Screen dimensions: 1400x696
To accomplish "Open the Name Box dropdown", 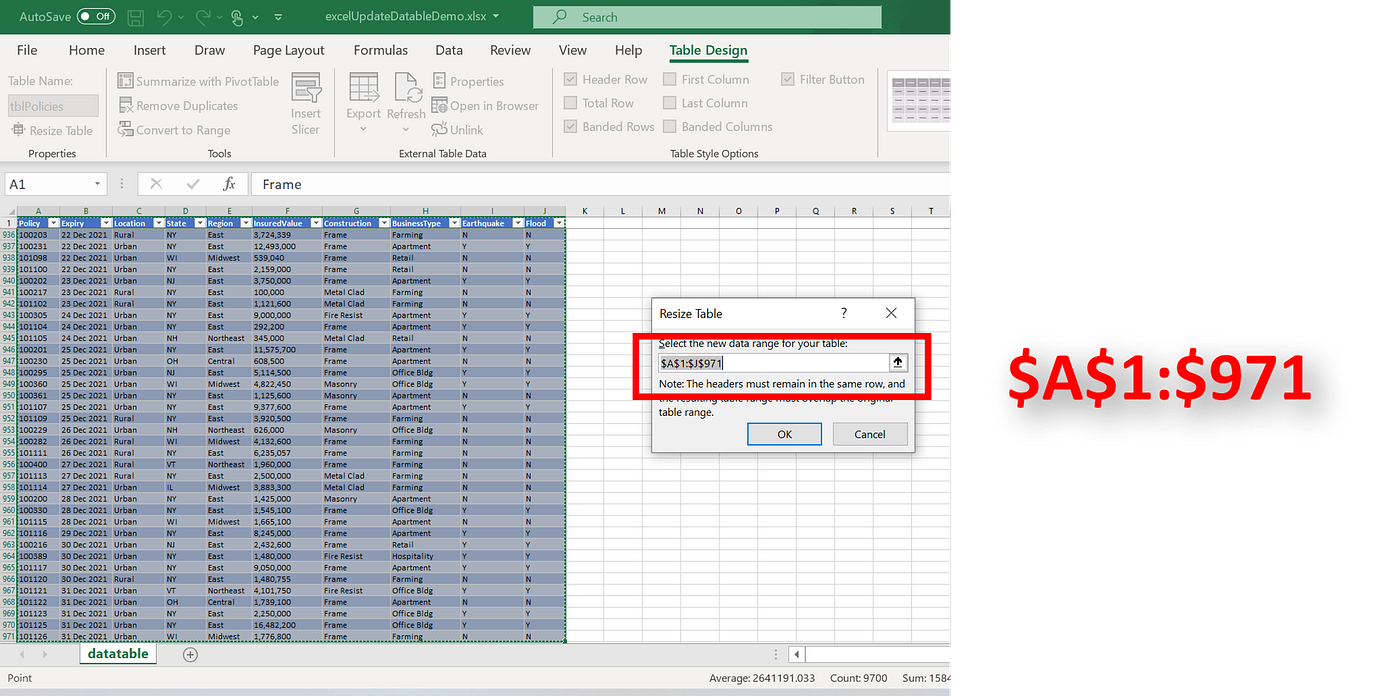I will [97, 184].
